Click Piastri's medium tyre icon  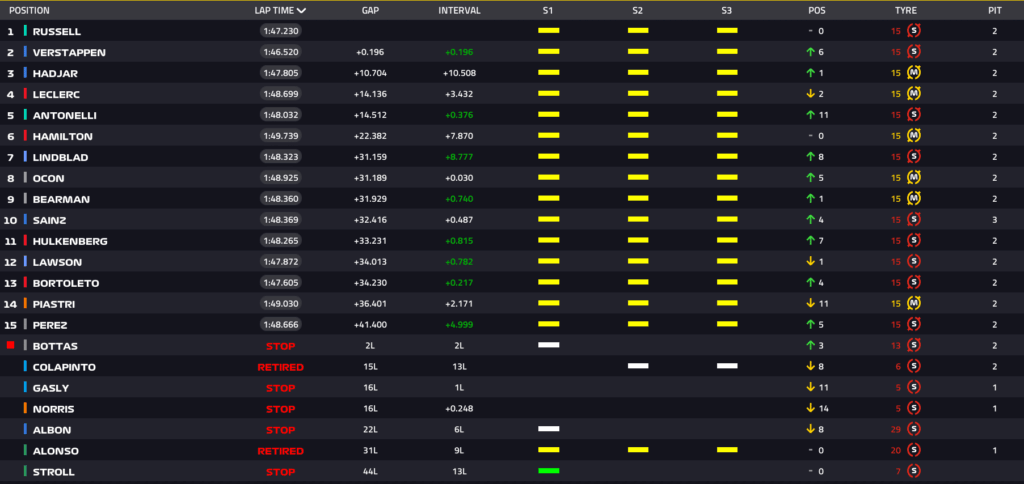(x=914, y=303)
